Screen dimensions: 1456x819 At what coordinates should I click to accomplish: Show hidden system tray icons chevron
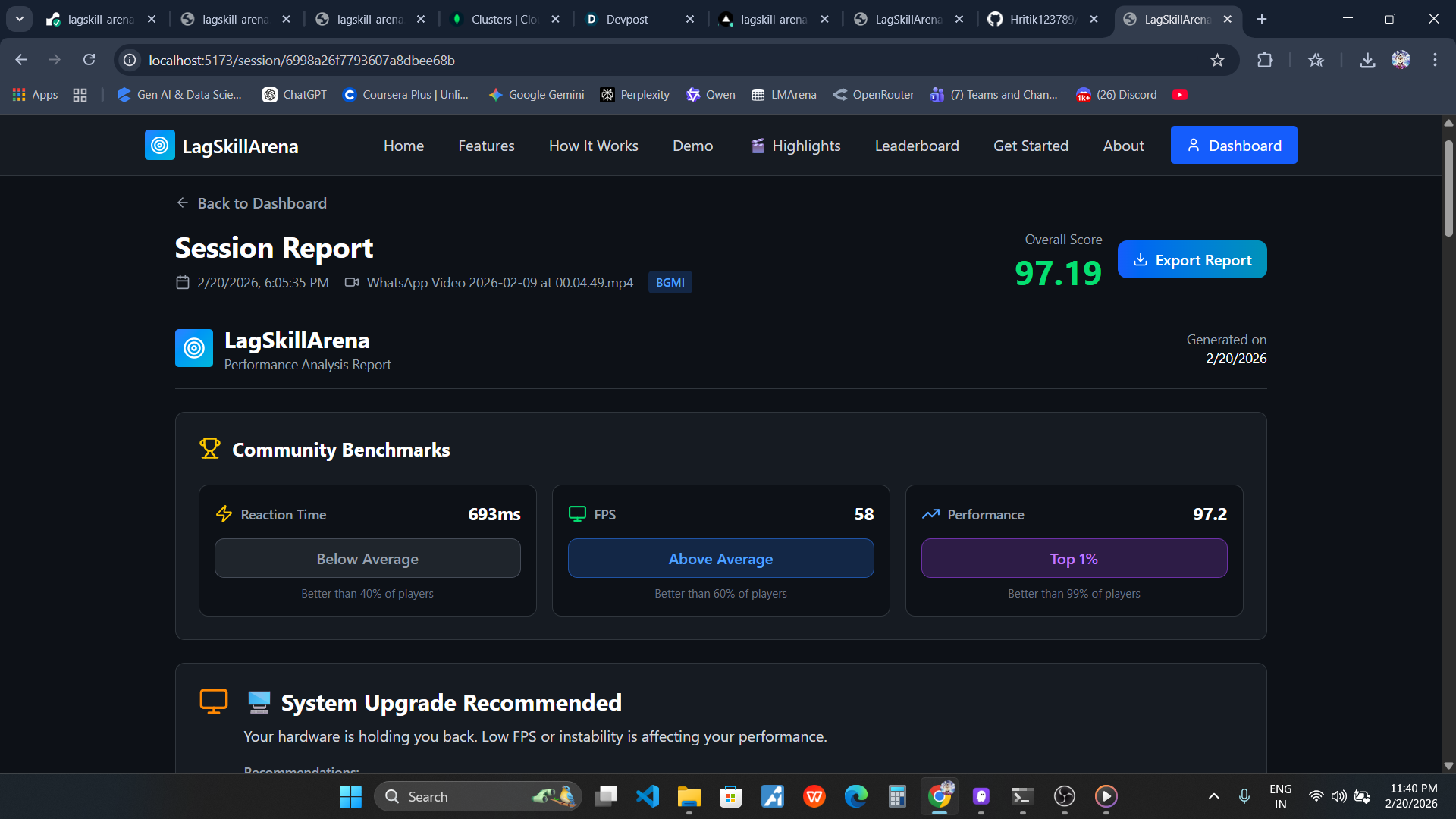coord(1213,796)
